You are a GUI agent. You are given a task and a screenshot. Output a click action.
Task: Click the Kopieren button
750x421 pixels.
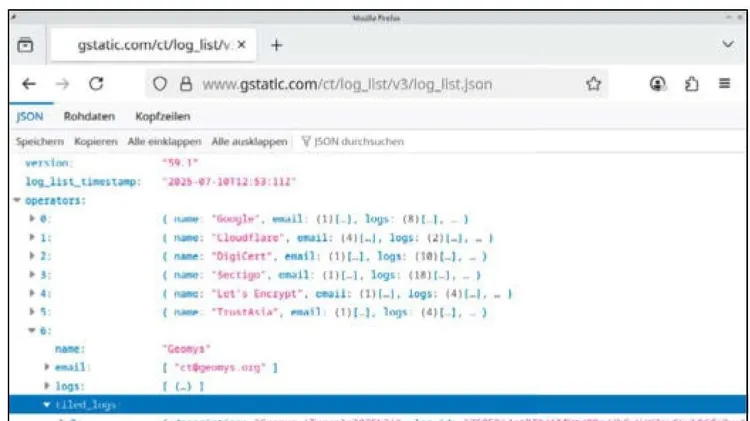(x=96, y=142)
